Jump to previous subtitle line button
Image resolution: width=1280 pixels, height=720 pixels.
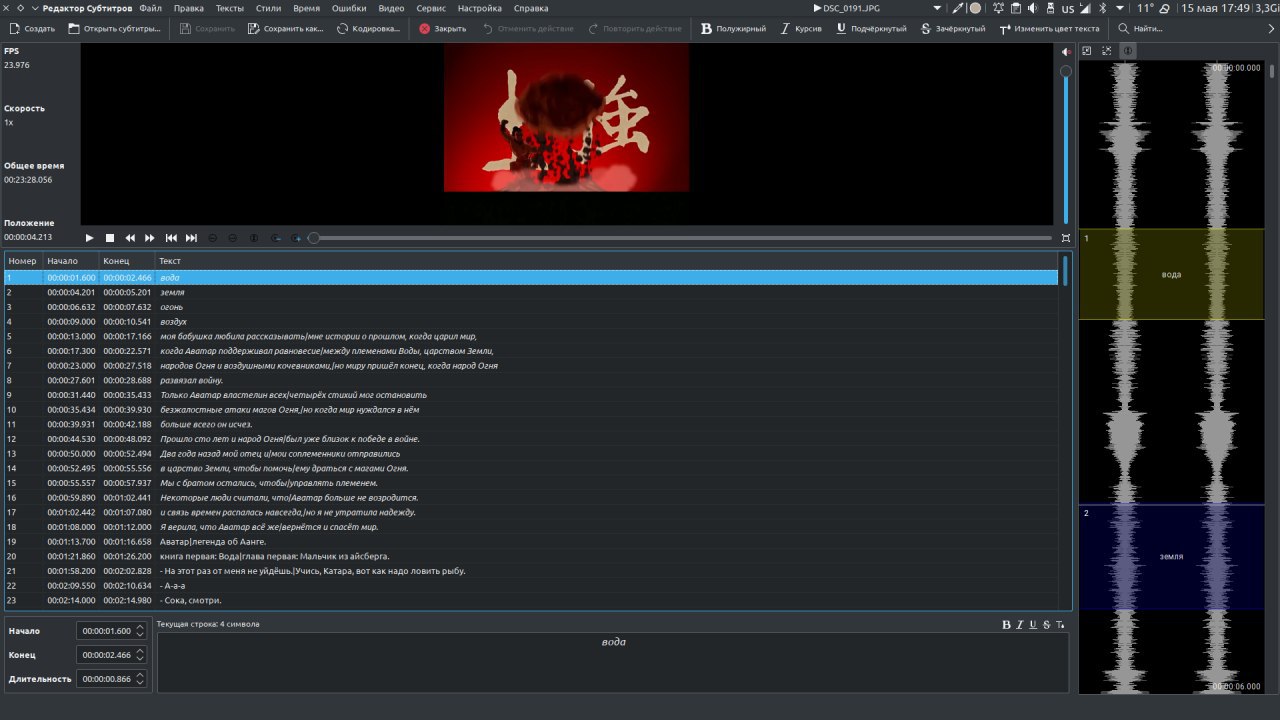click(171, 238)
